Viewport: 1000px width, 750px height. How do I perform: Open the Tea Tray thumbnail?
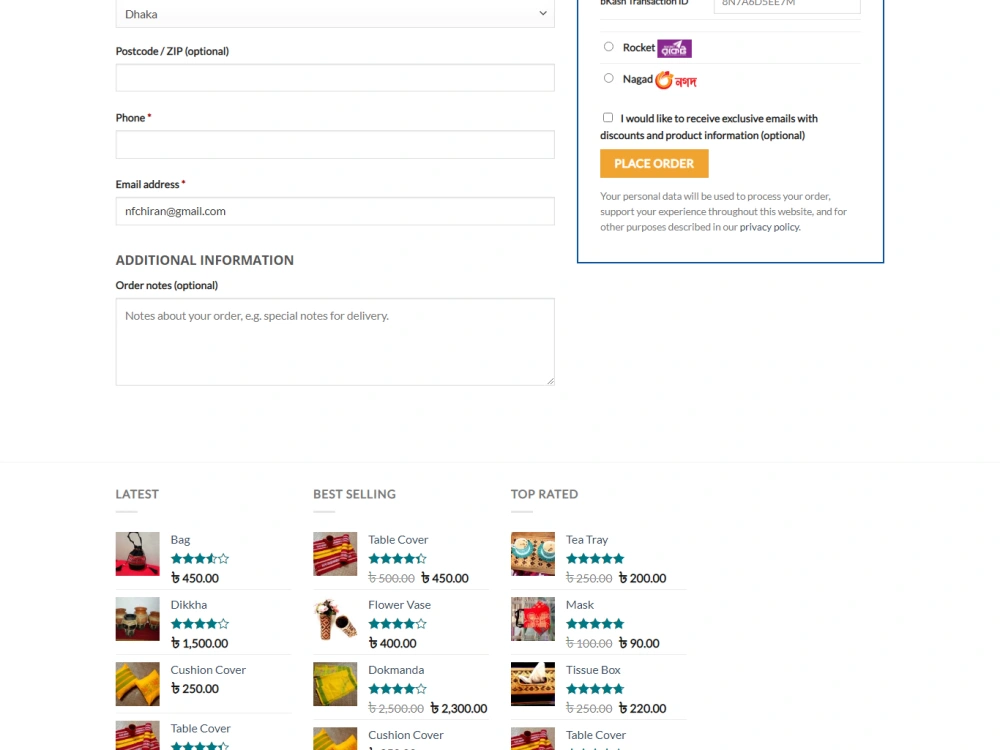pyautogui.click(x=533, y=554)
